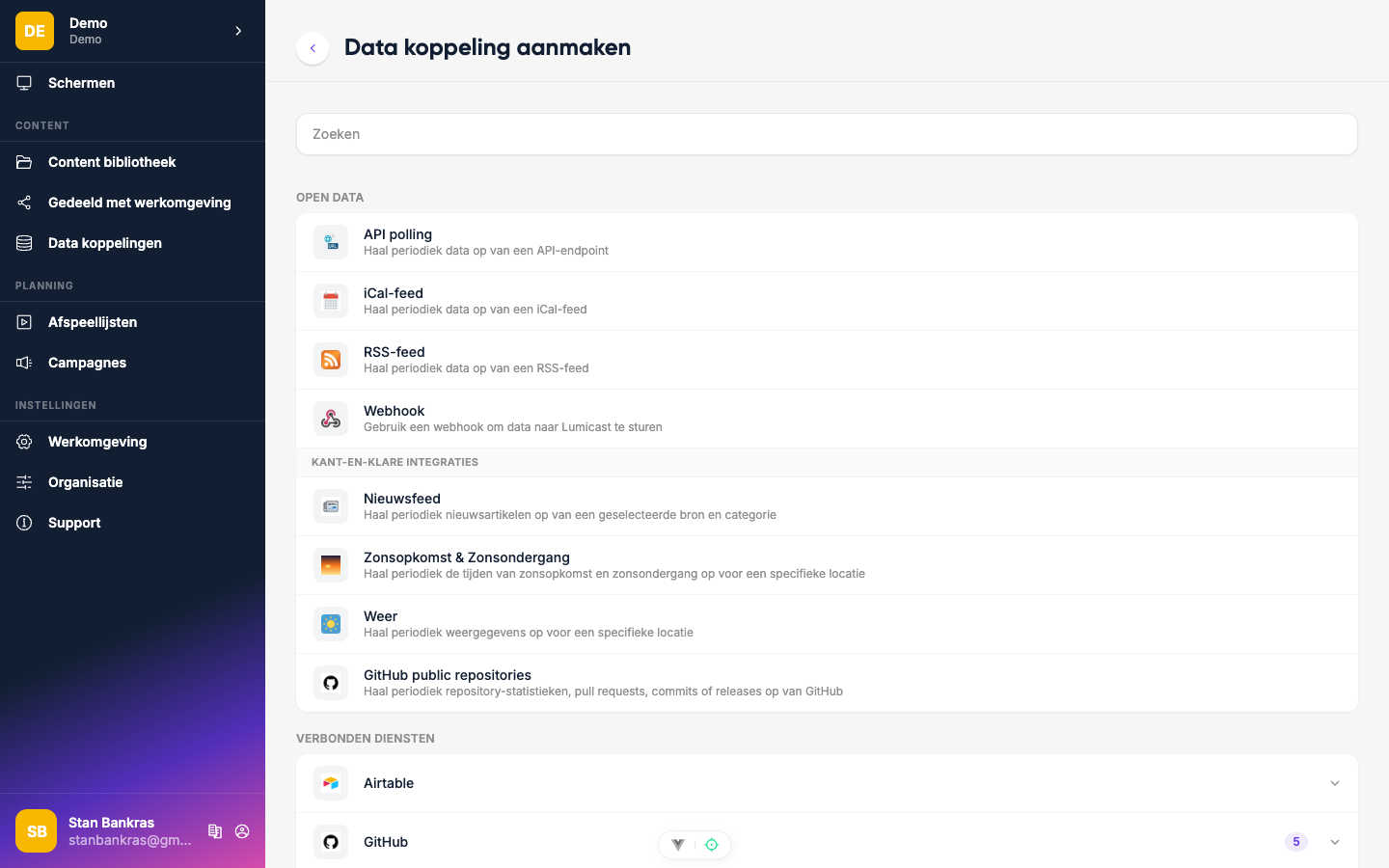Click the Zoeken search field

(x=827, y=134)
